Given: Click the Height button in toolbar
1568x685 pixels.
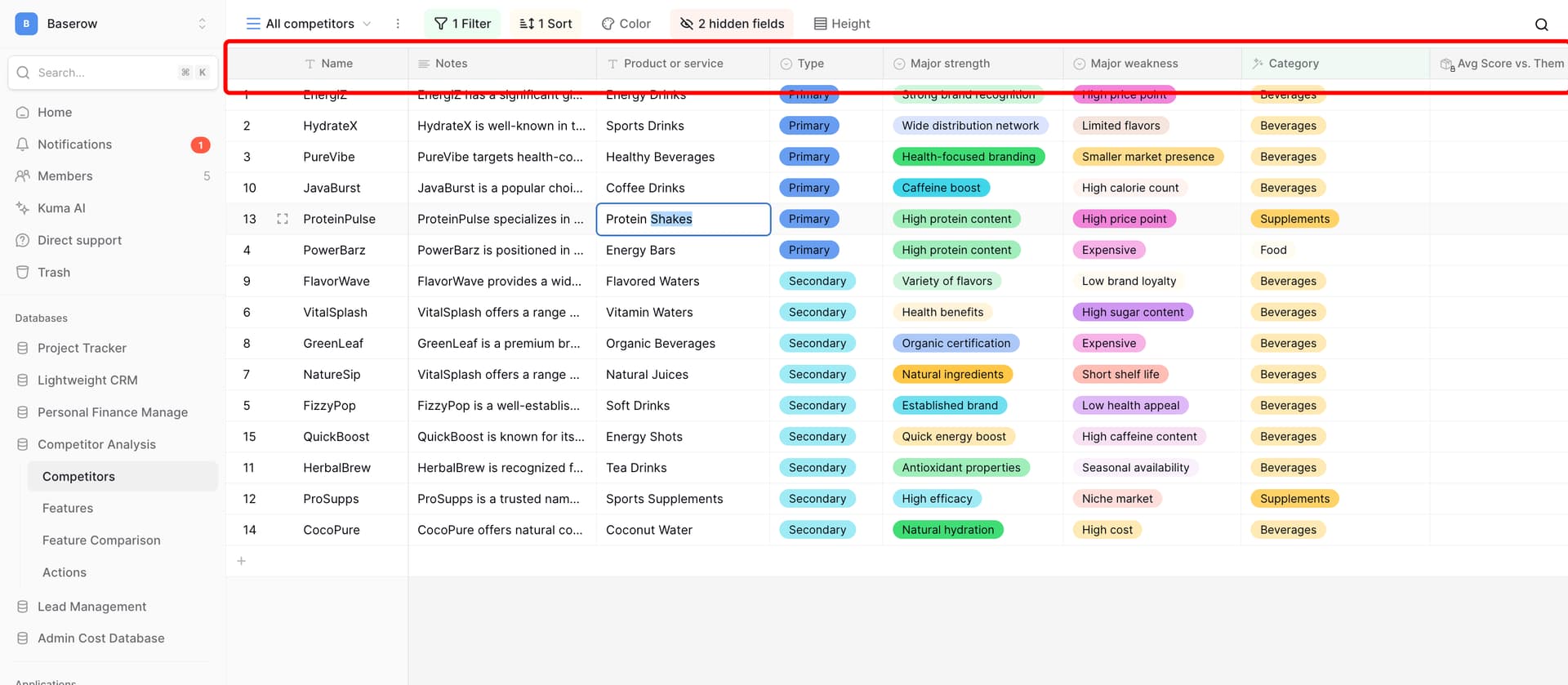Looking at the screenshot, I should [842, 24].
